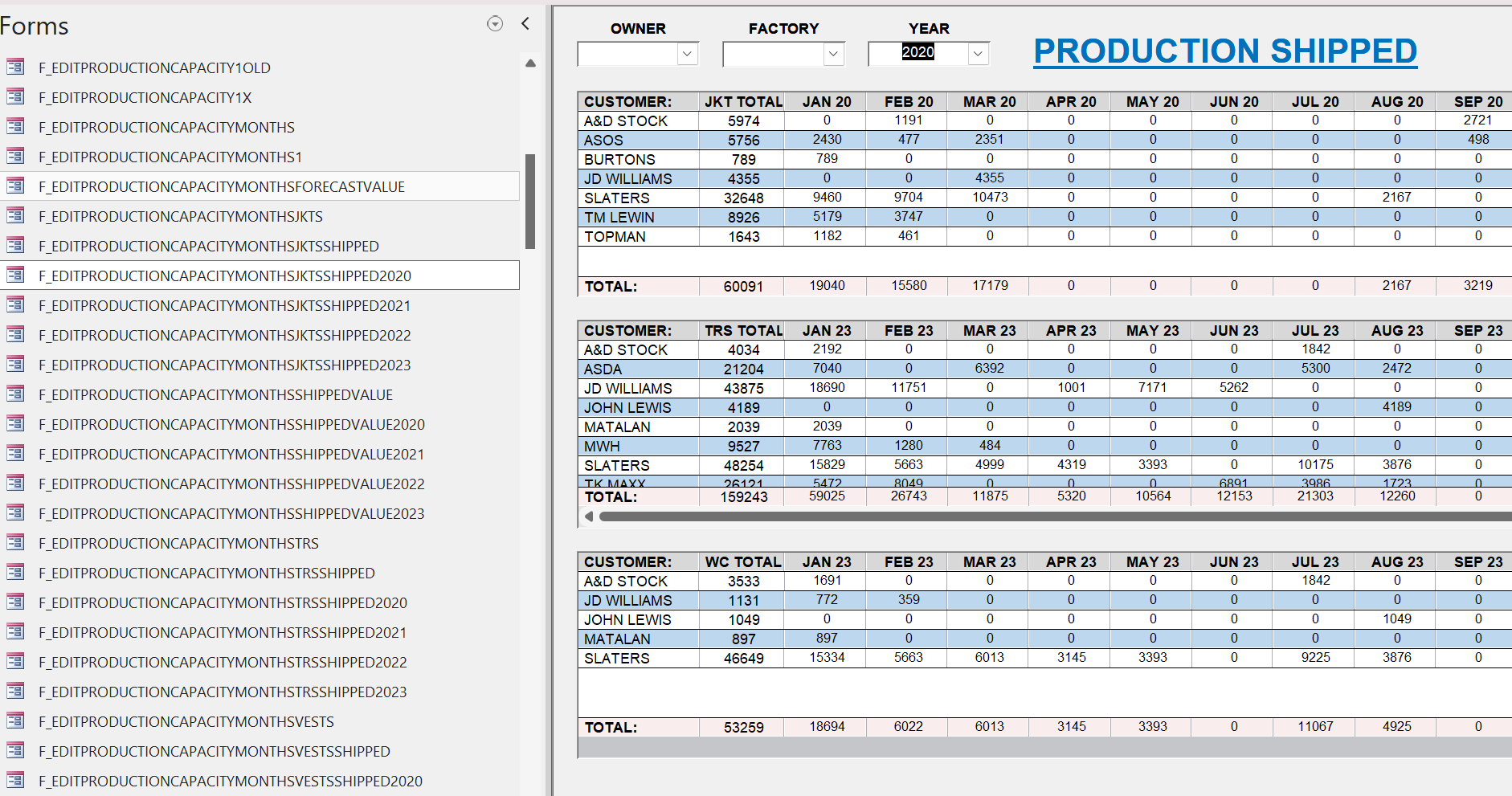This screenshot has width=1512, height=796.
Task: Open the Forms navigation pane options menu
Action: click(495, 24)
